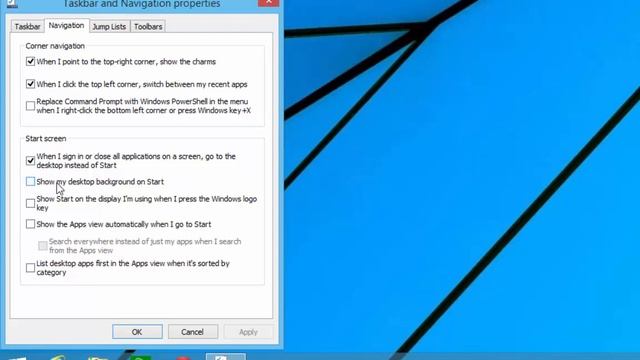640x360 pixels.
Task: Disable top left corner recent apps switching
Action: [31, 84]
